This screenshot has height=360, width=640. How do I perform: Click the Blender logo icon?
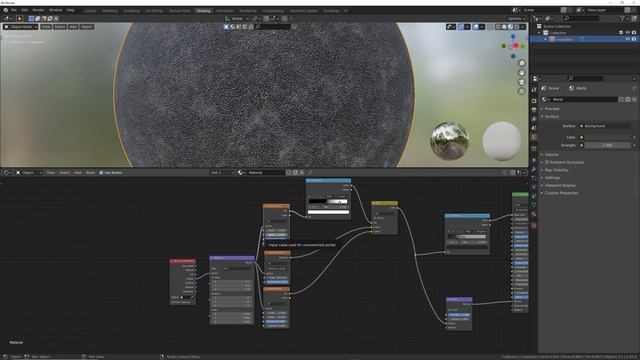click(6, 10)
